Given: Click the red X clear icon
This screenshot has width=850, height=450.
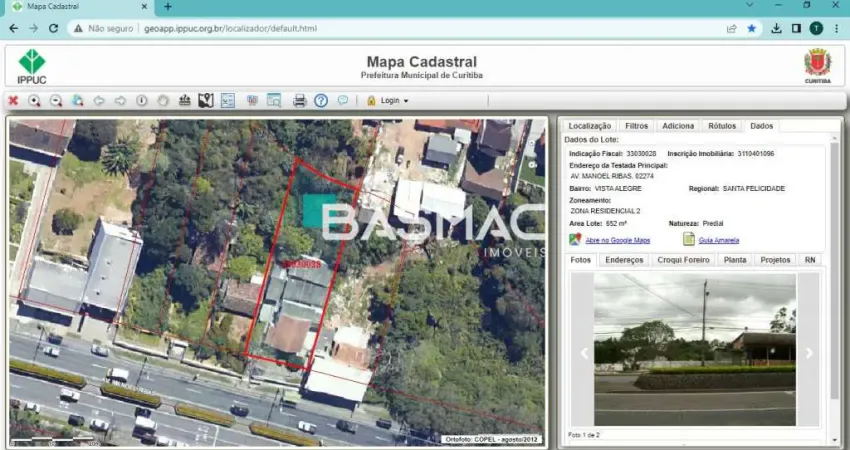Looking at the screenshot, I should (x=14, y=101).
